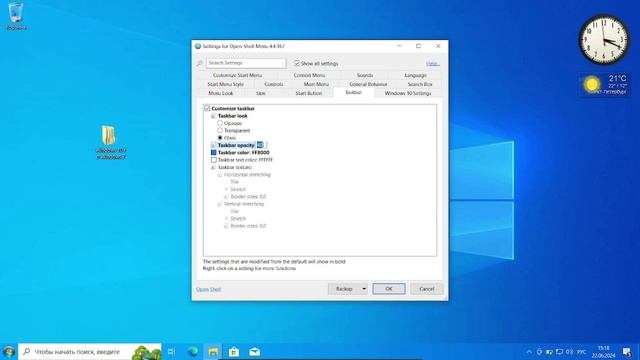640x360 pixels.
Task: Collapse the Taskbar texture group
Action: [213, 167]
